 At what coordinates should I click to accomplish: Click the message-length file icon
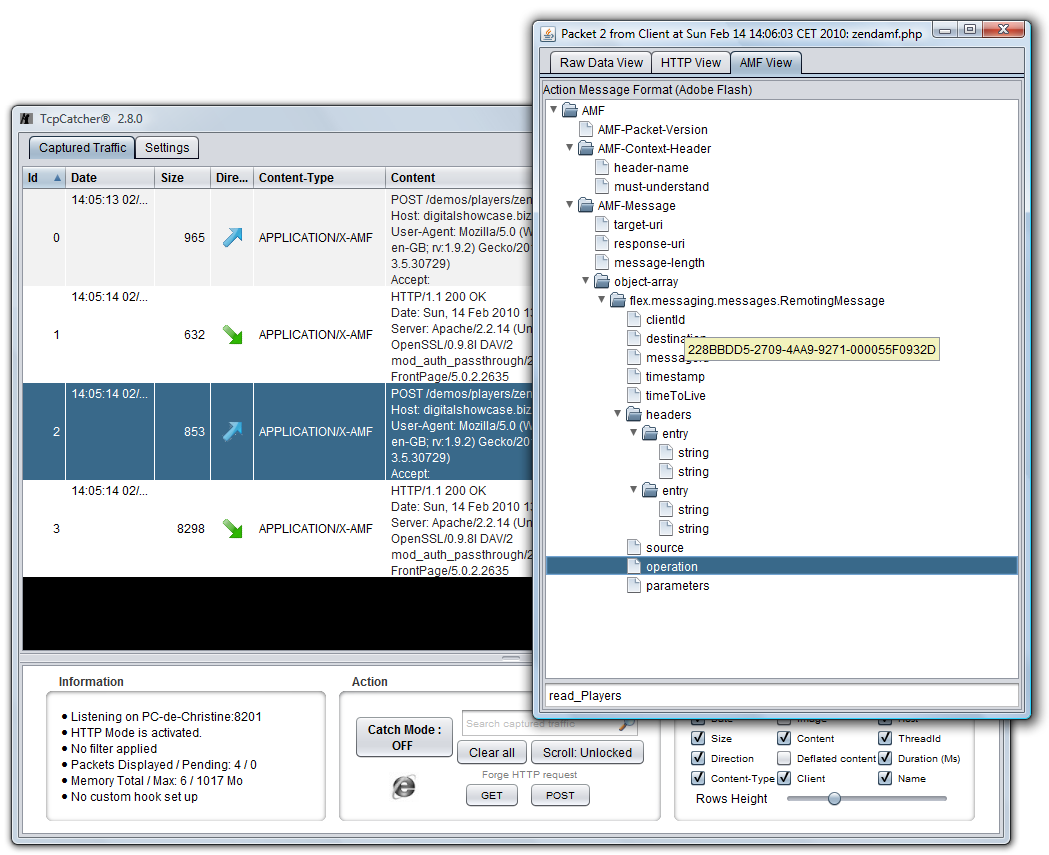click(x=602, y=262)
